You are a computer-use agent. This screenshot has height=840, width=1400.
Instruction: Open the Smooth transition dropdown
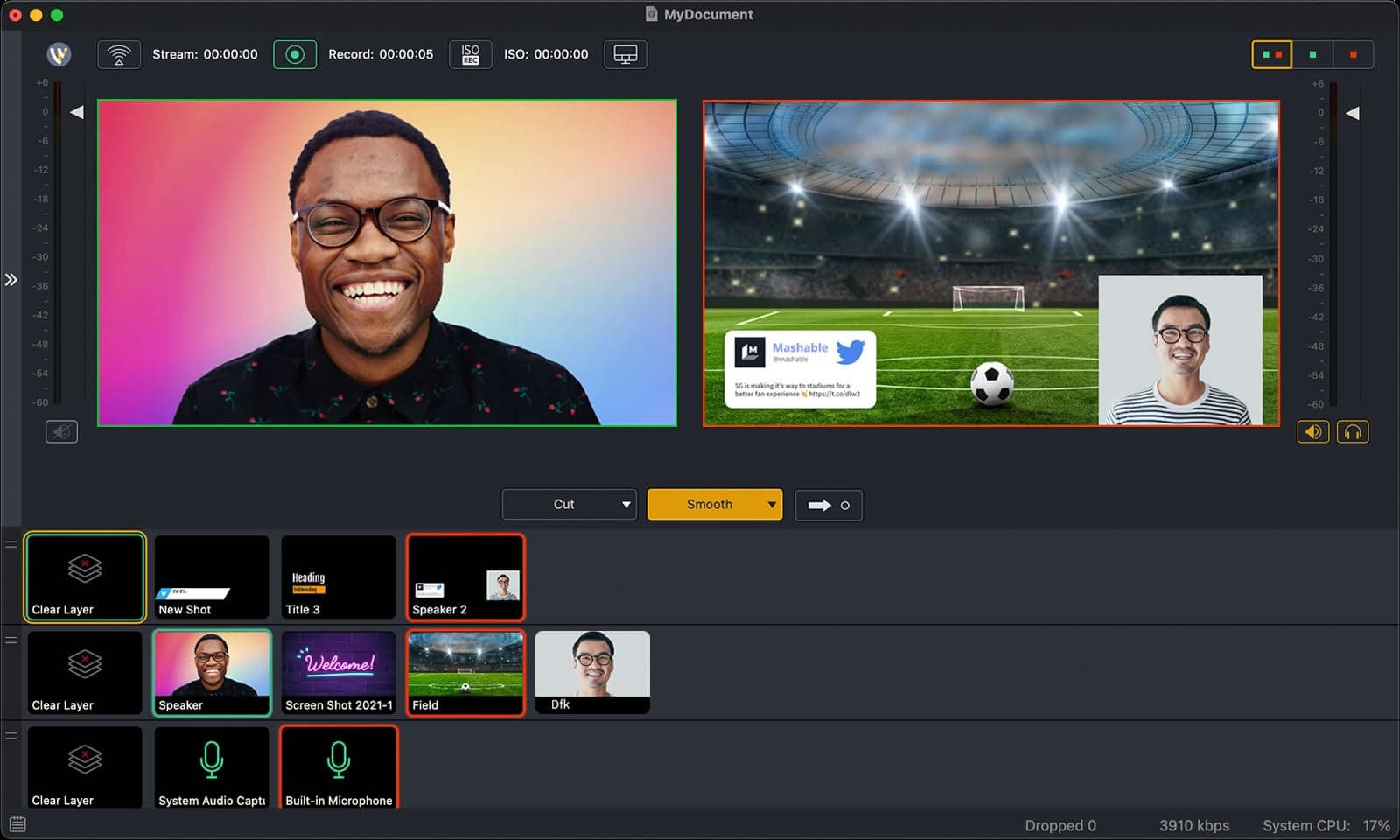click(773, 504)
